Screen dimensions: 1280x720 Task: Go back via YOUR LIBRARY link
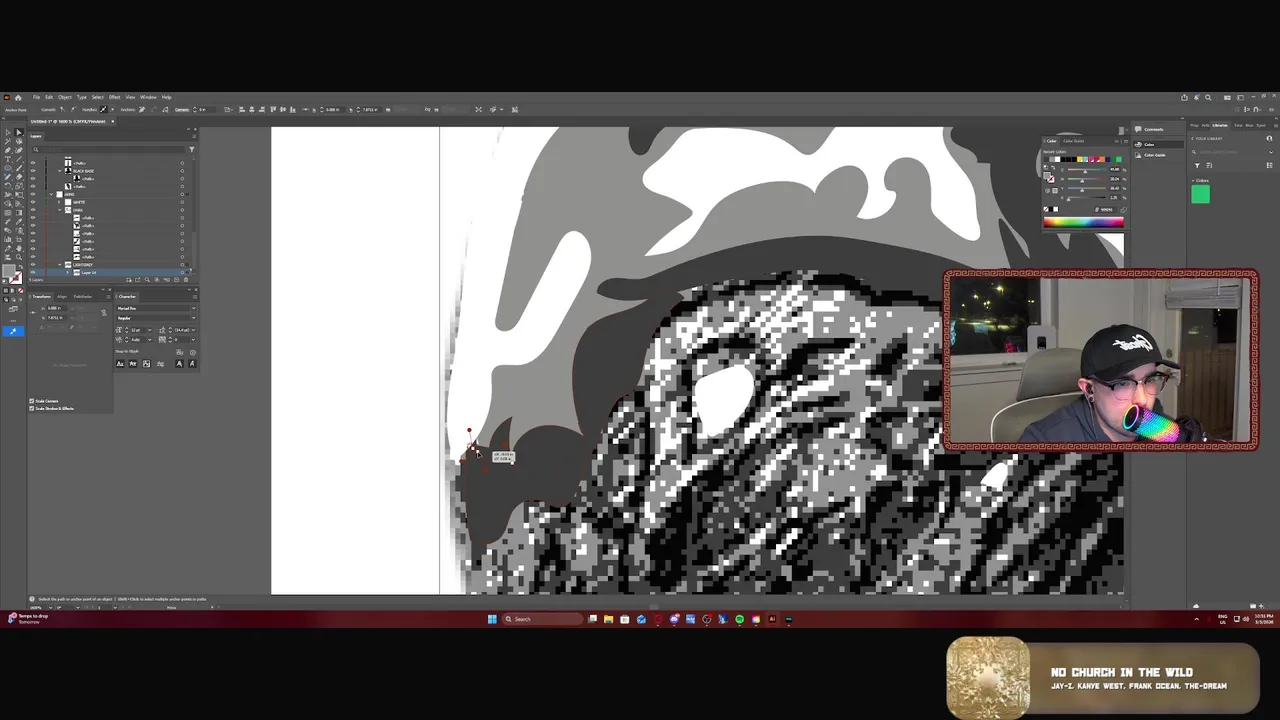pyautogui.click(x=1207, y=138)
